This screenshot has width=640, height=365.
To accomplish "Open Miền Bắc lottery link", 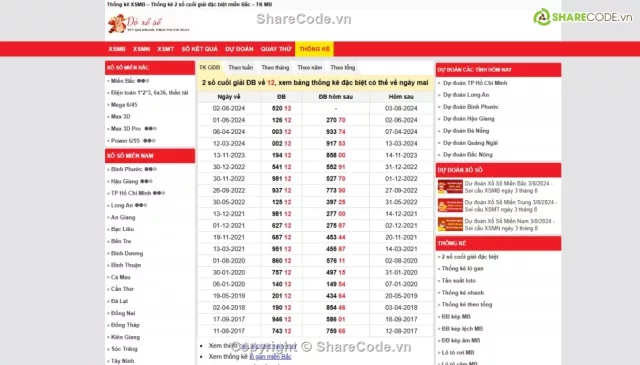I will (x=123, y=81).
